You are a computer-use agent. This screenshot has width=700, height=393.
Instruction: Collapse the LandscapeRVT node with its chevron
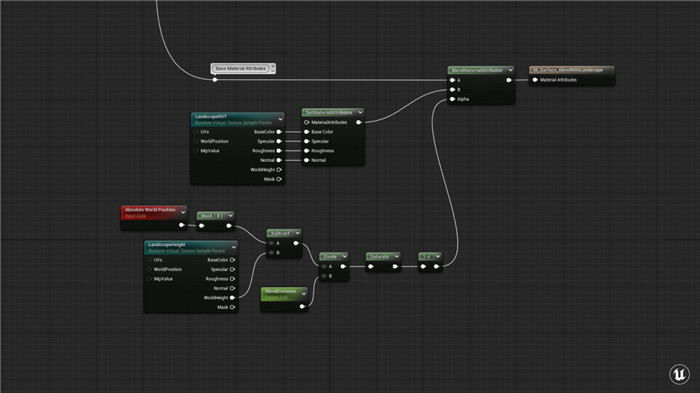[x=280, y=119]
